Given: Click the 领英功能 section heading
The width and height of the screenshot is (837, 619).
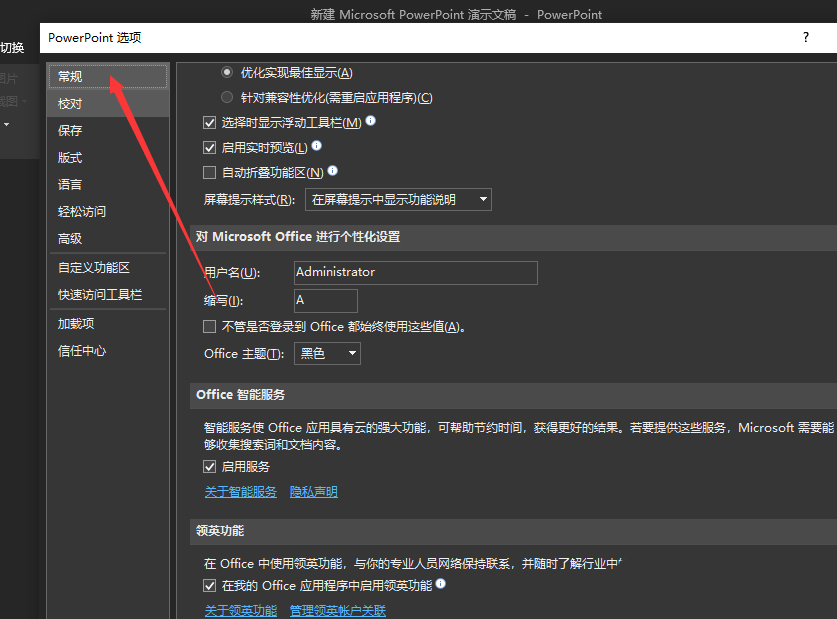Looking at the screenshot, I should tap(220, 531).
